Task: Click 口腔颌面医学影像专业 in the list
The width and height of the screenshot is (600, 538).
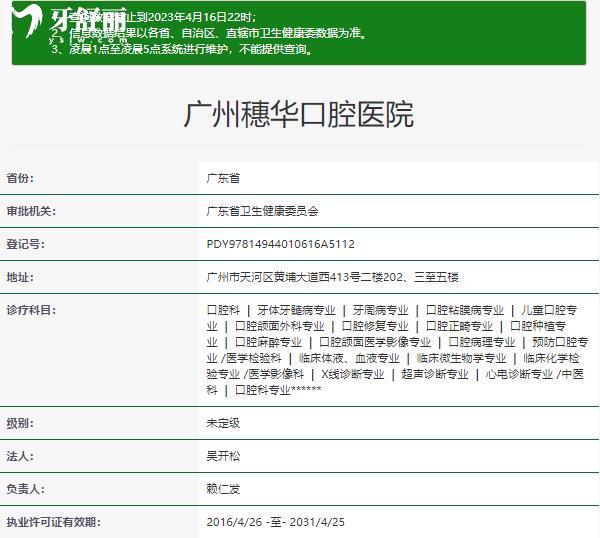Action: click(375, 342)
